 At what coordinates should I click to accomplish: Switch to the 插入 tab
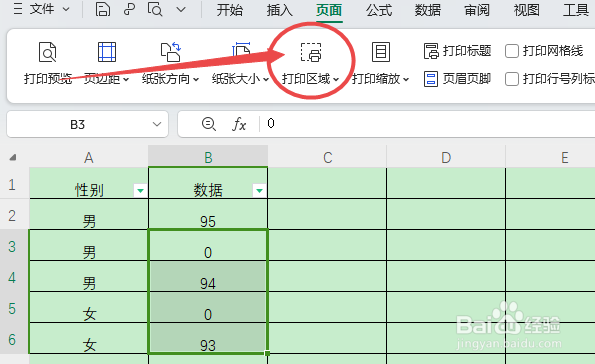click(279, 10)
